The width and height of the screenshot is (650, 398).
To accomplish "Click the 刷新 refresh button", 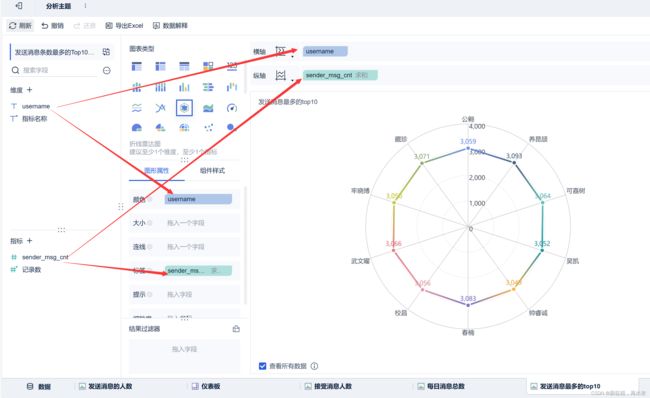I will click(x=20, y=26).
